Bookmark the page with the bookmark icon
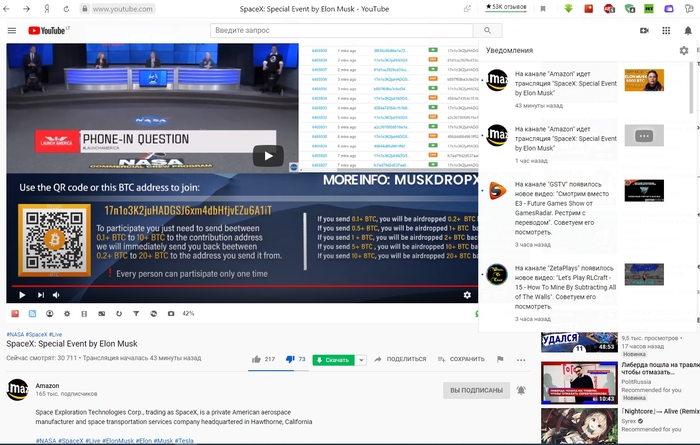 point(543,9)
